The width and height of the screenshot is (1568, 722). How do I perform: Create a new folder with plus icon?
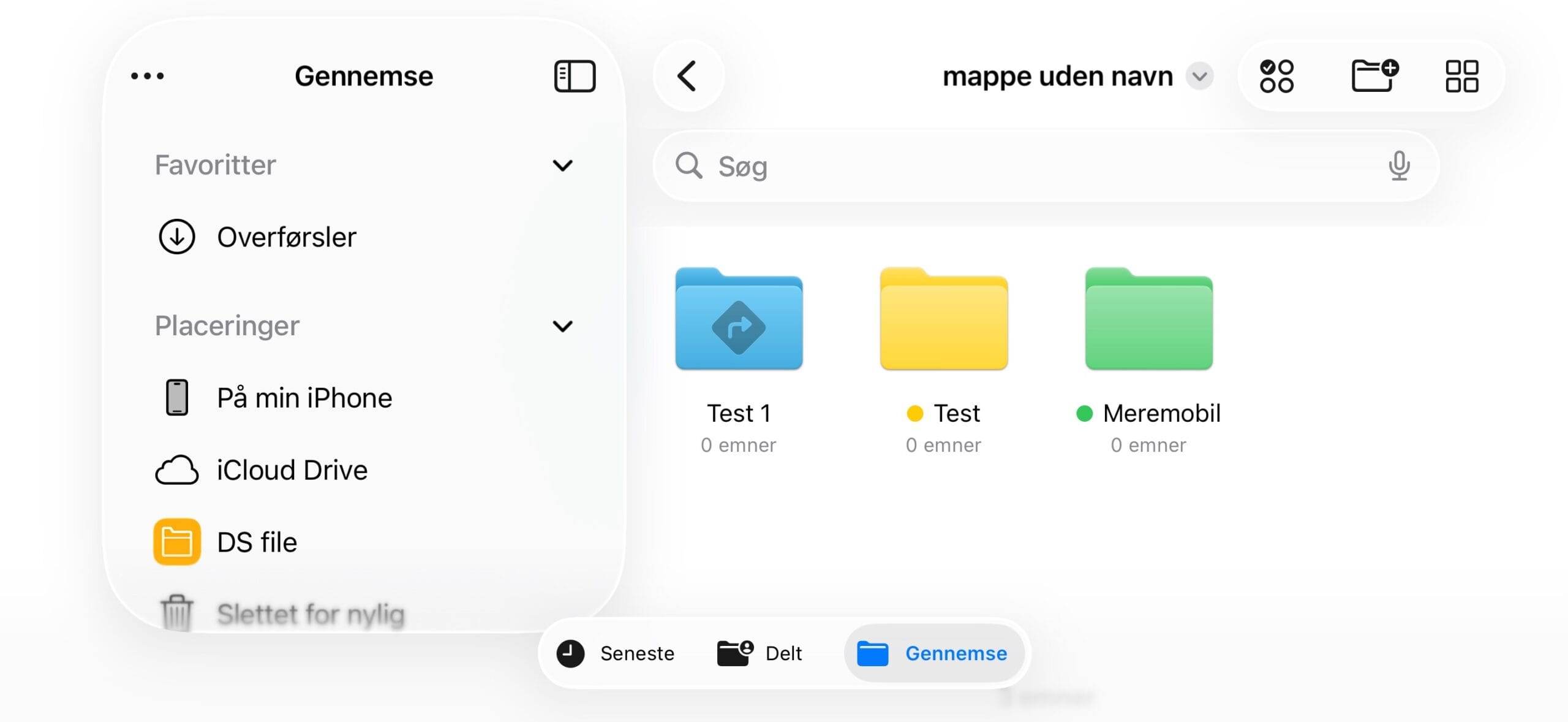point(1374,76)
